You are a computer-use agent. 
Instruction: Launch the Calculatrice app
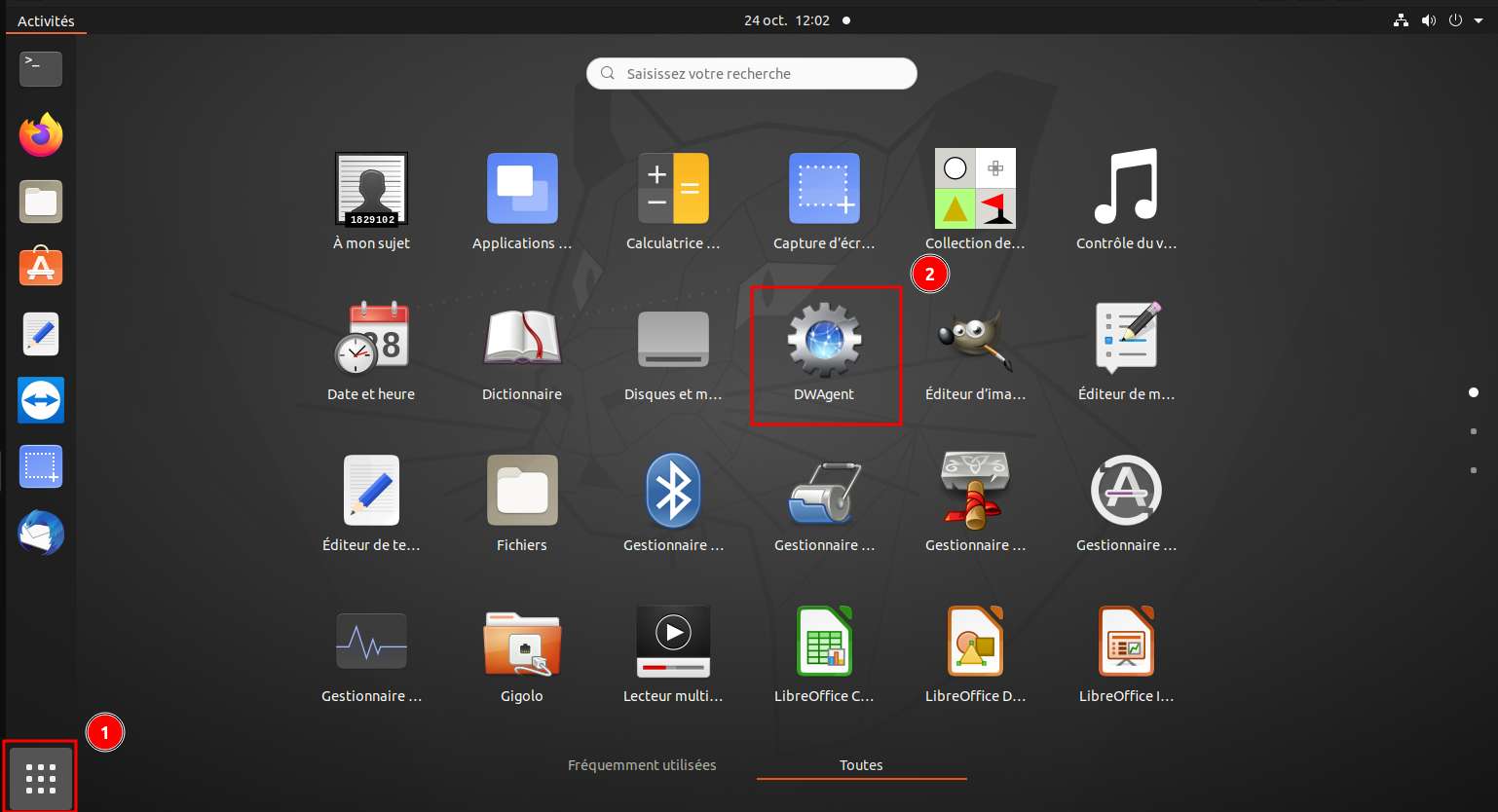coord(673,202)
